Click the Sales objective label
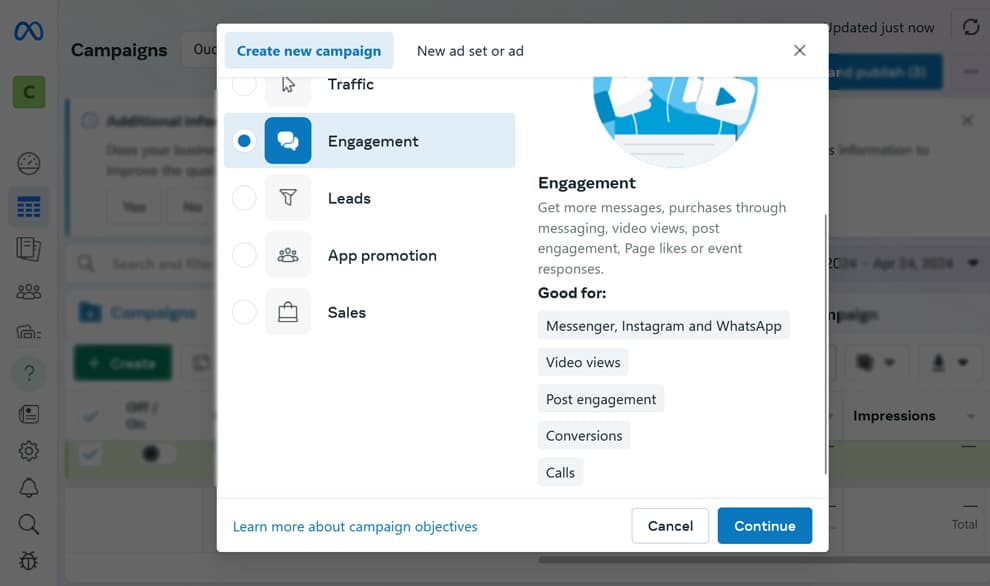990x586 pixels. point(347,313)
